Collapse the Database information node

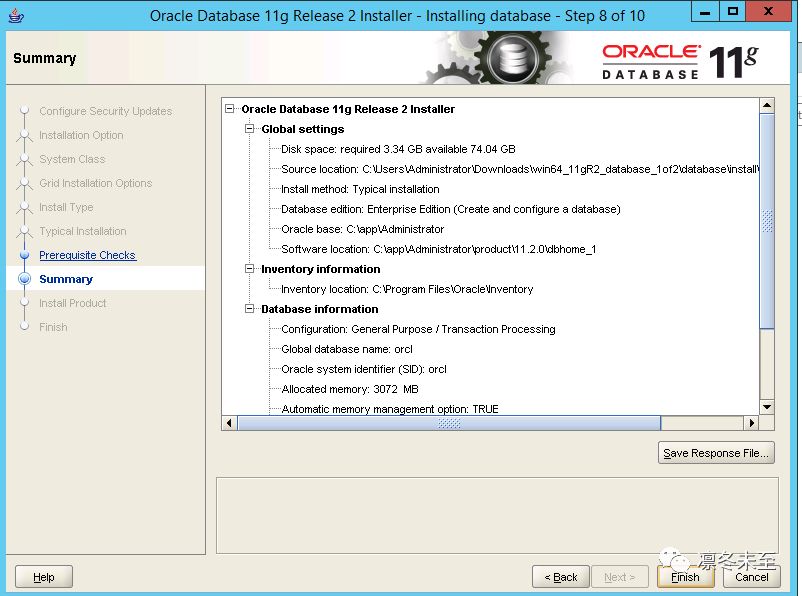[250, 308]
